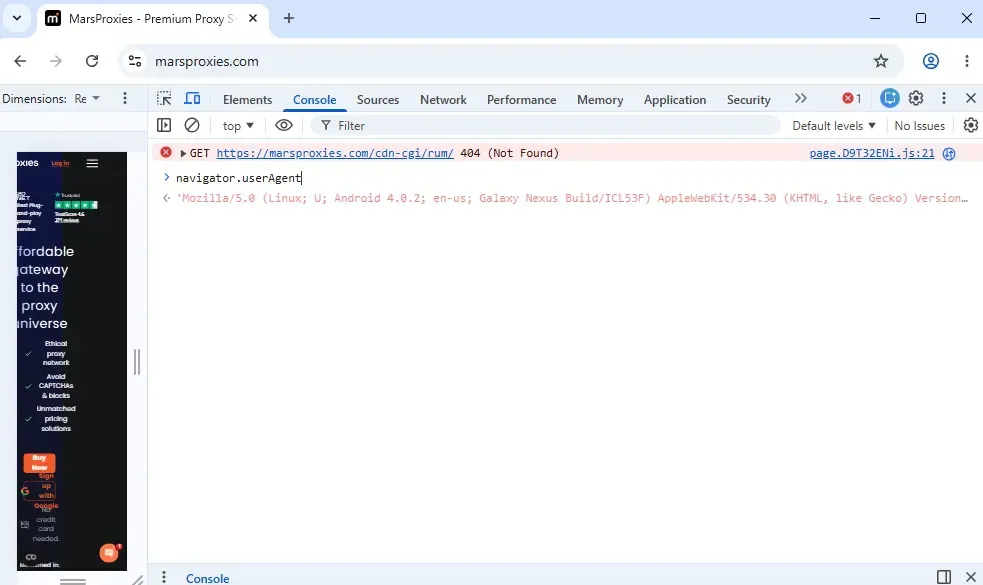This screenshot has height=585, width=983.
Task: Open the tab search chevron
Action: pos(17,18)
